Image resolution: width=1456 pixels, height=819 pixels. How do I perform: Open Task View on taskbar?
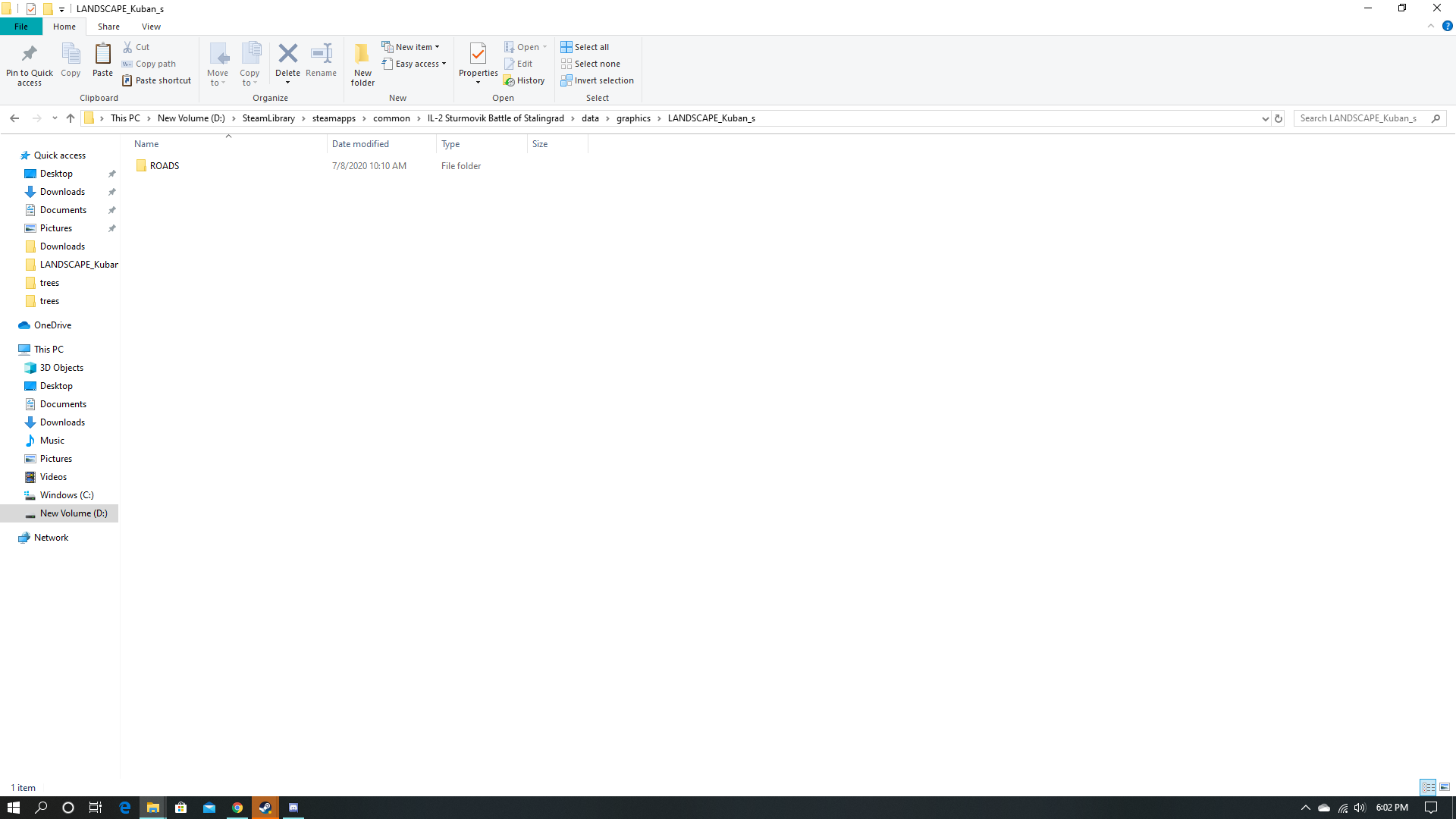(96, 808)
